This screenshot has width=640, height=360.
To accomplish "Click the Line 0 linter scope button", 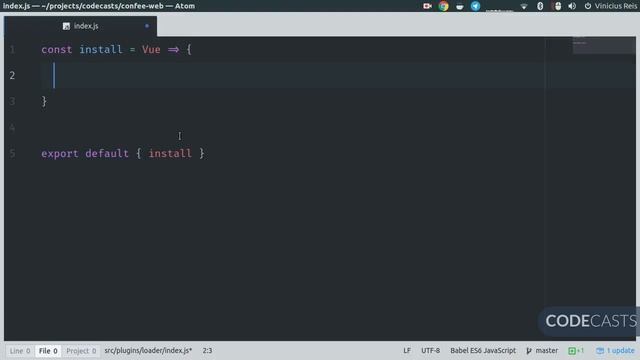I will click(x=20, y=351).
